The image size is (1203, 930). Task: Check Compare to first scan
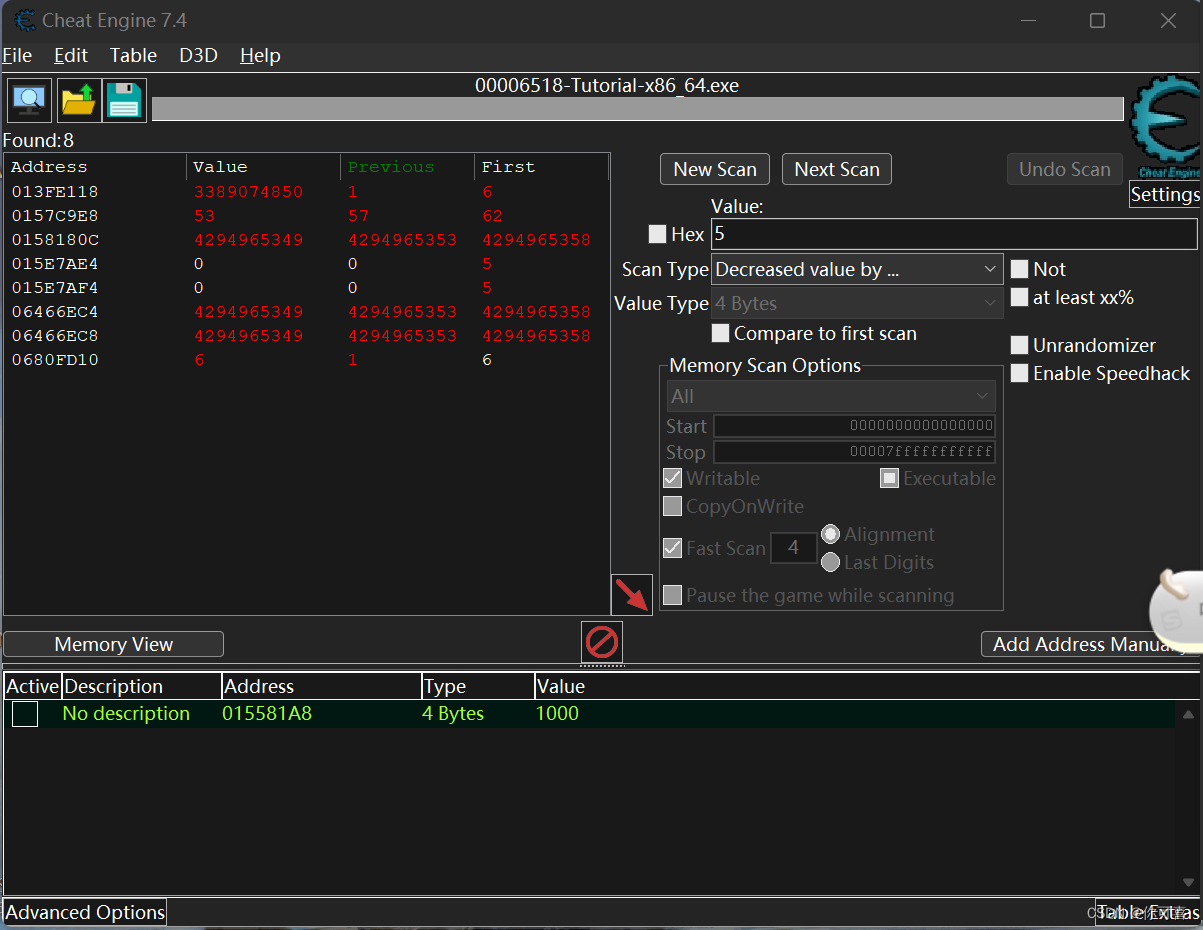click(x=720, y=333)
